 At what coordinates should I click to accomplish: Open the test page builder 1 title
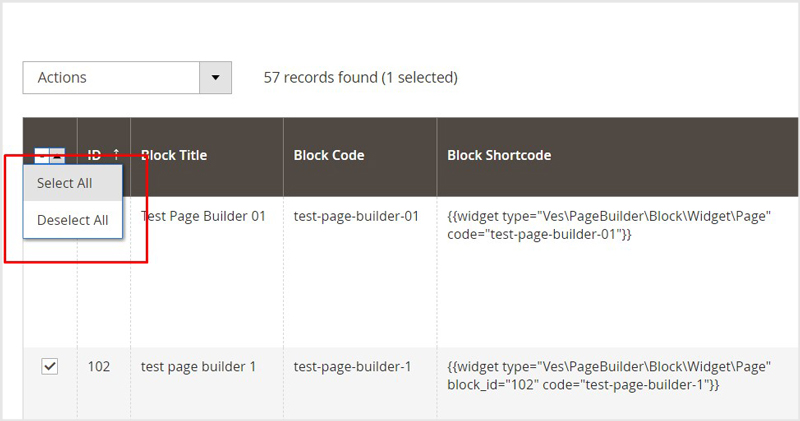pos(198,366)
